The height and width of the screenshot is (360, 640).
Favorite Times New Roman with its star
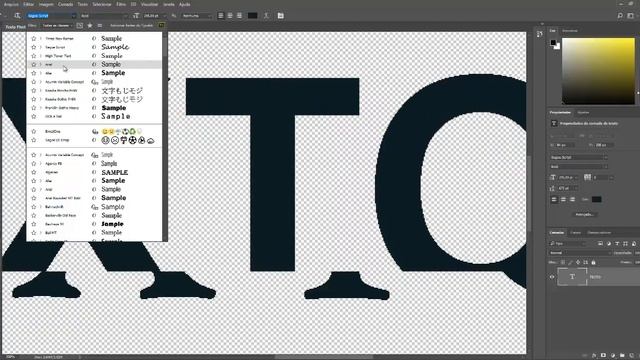[34, 38]
